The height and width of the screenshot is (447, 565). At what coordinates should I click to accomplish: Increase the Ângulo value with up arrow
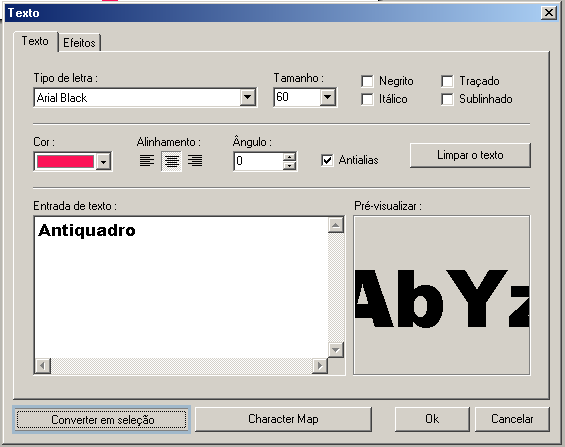pyautogui.click(x=289, y=157)
